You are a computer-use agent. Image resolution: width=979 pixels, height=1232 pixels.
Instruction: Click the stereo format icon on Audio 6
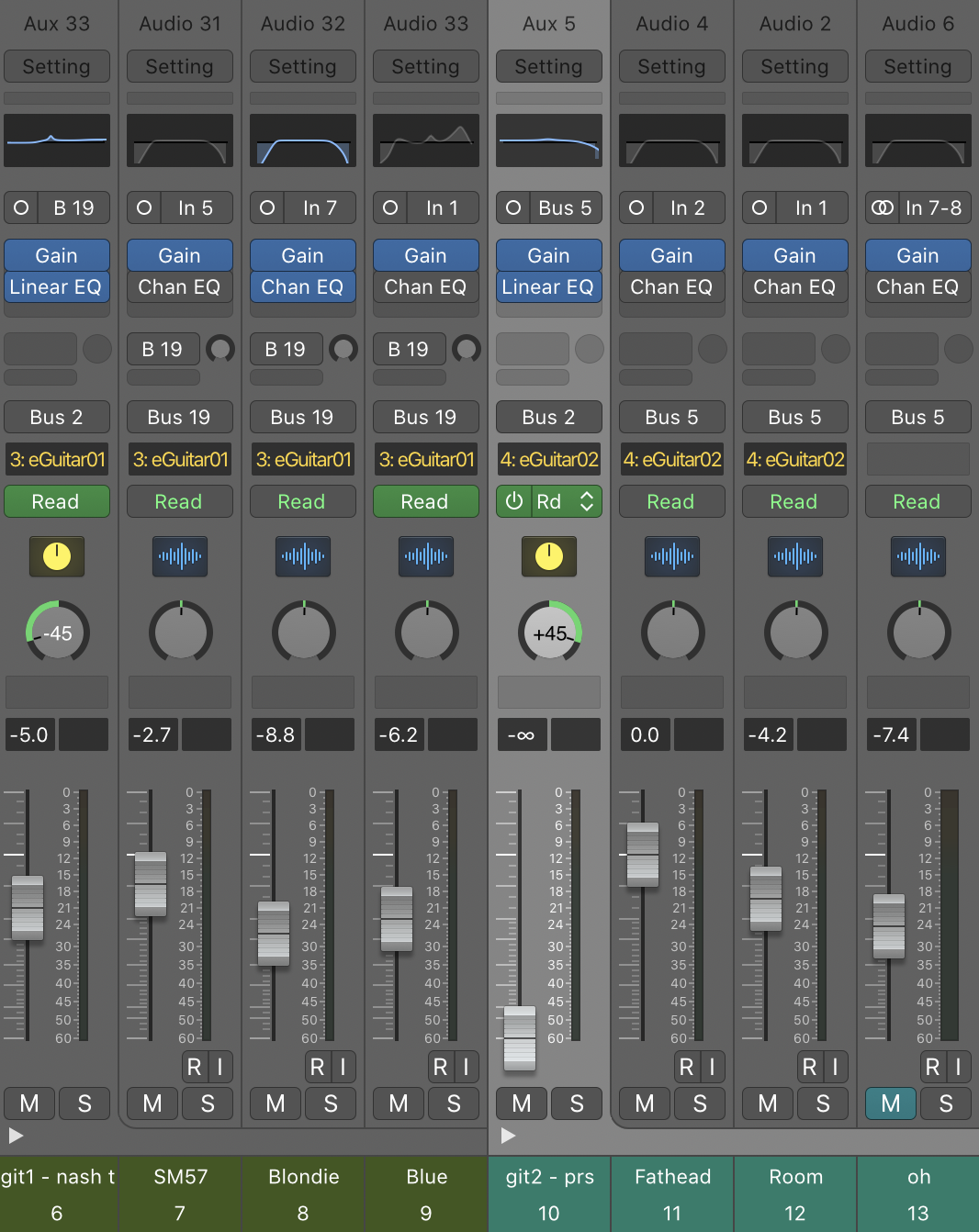[x=883, y=207]
